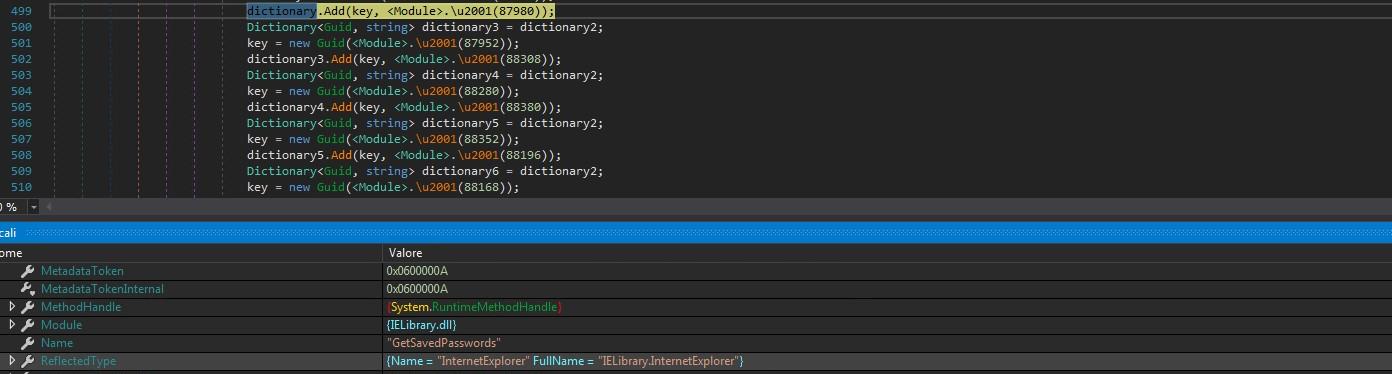Expand the ReflectedType property node
Screen dimensions: 1392x374
[x=12, y=361]
